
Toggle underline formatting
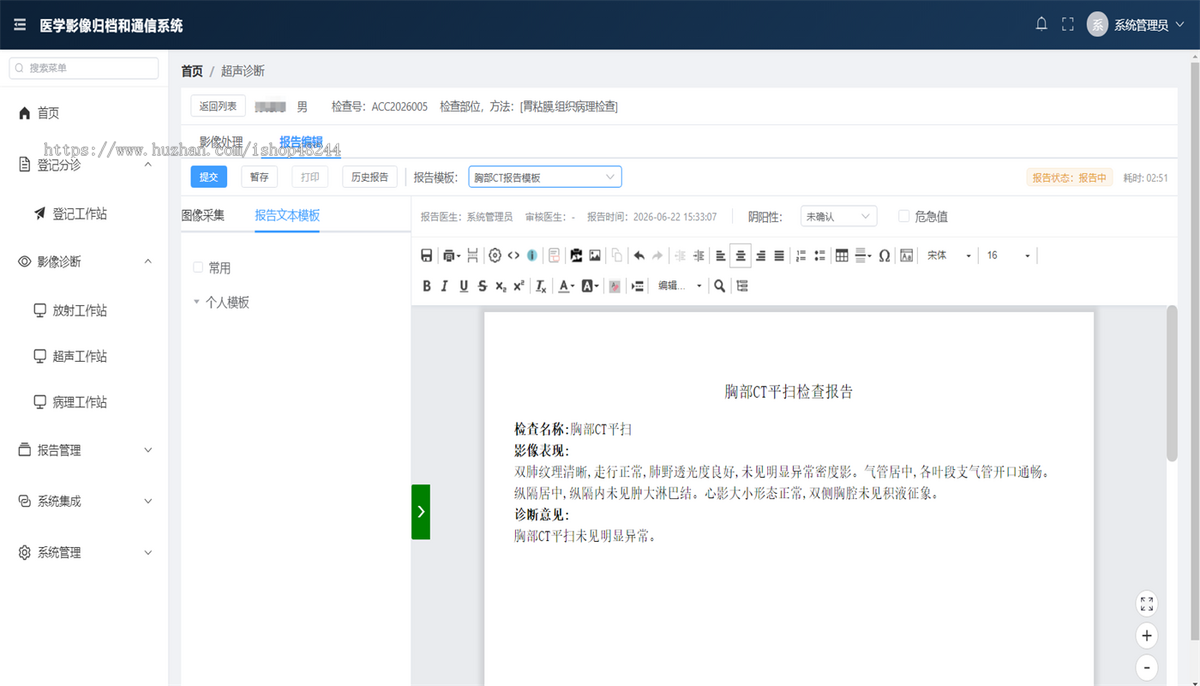pos(464,286)
